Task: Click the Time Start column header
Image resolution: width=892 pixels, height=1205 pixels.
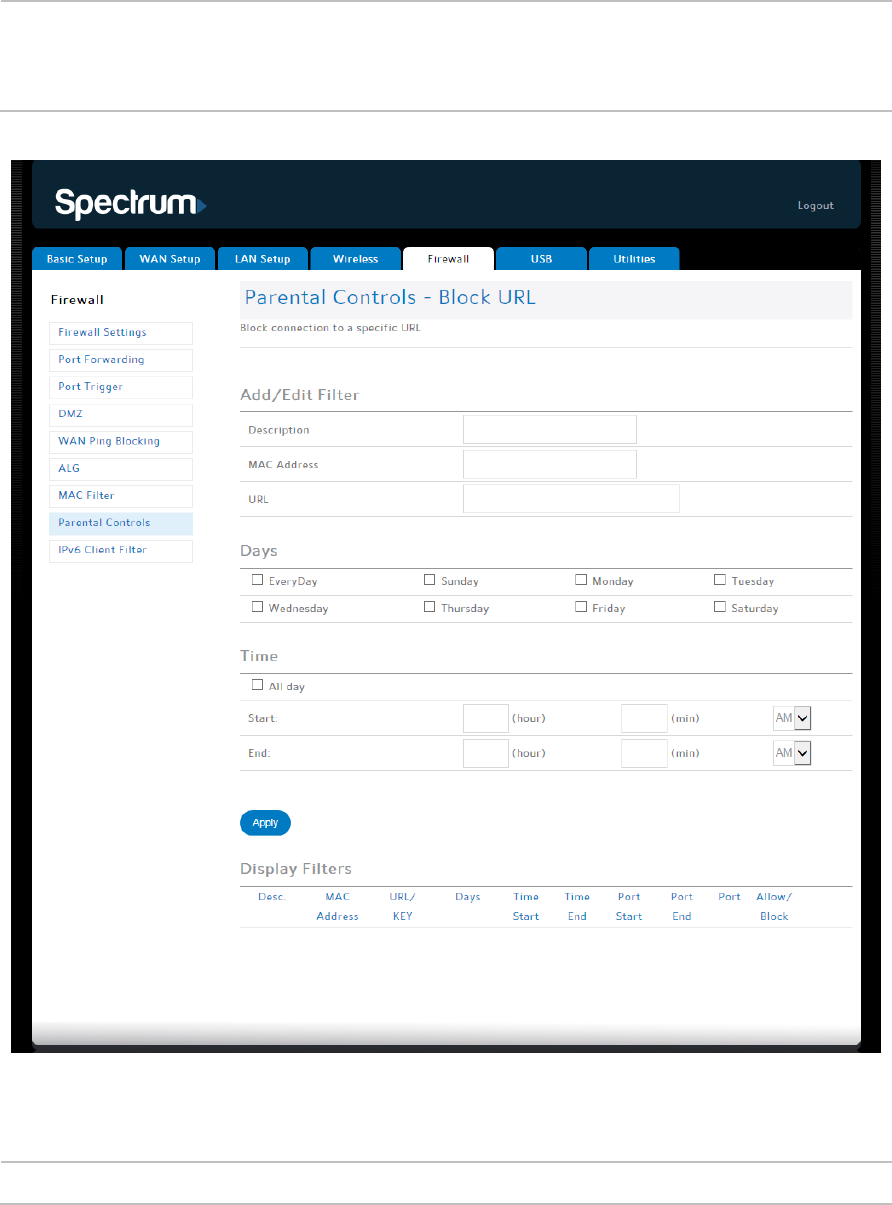Action: tap(526, 907)
